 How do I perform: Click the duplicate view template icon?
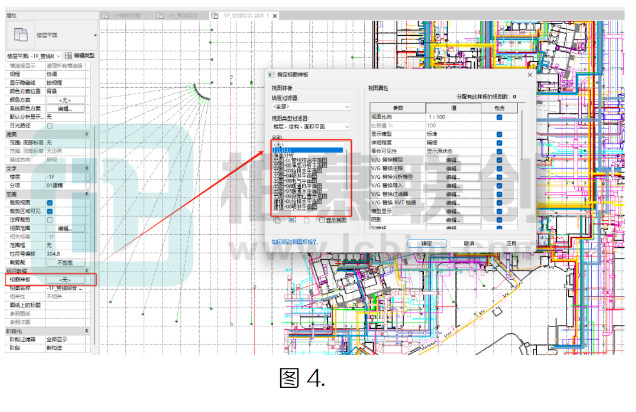277,221
